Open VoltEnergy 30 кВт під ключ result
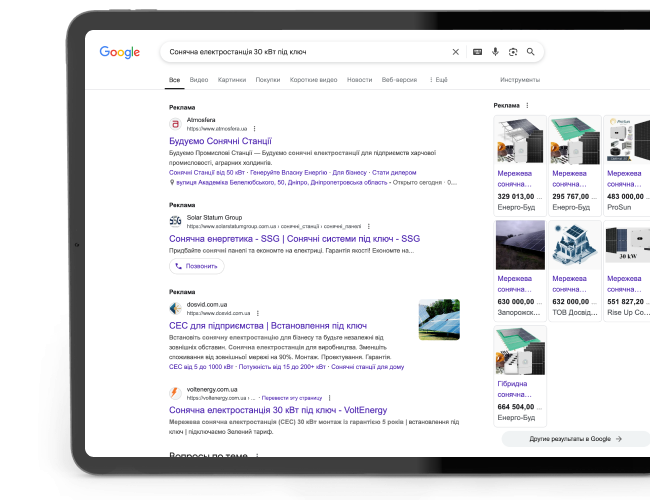 pyautogui.click(x=278, y=410)
